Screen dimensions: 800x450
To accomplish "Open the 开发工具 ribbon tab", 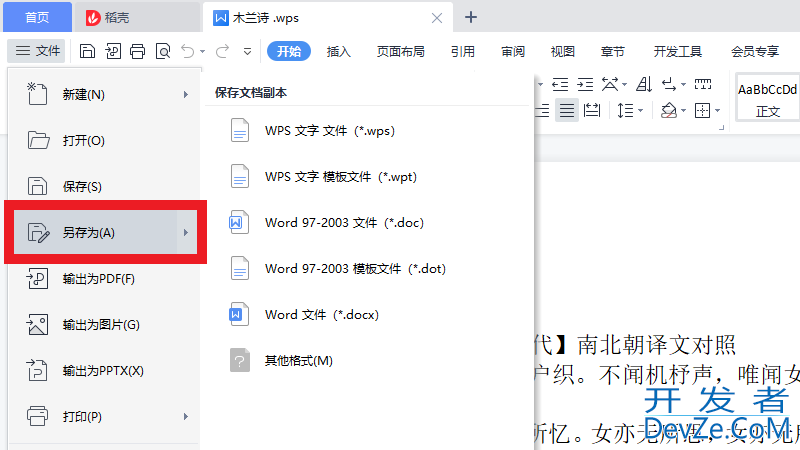I will [678, 52].
